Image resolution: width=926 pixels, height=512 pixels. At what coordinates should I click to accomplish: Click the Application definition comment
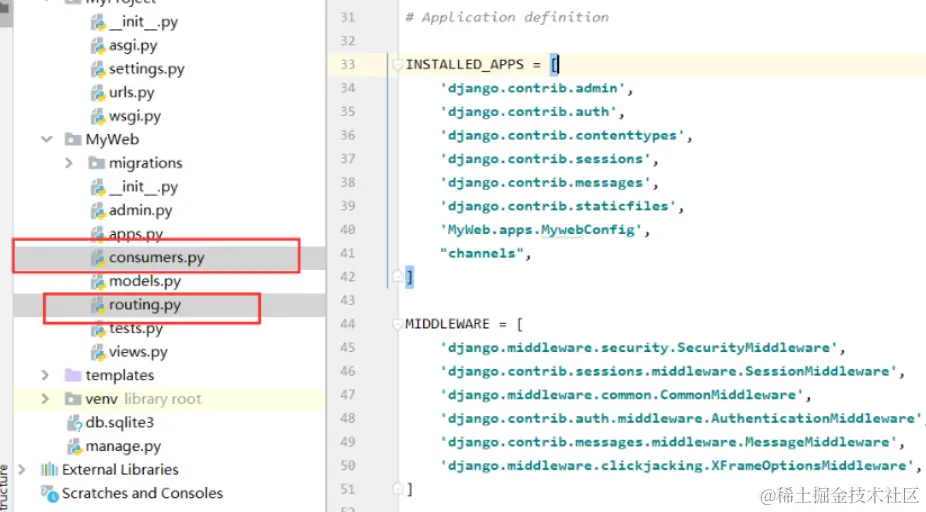pos(507,17)
